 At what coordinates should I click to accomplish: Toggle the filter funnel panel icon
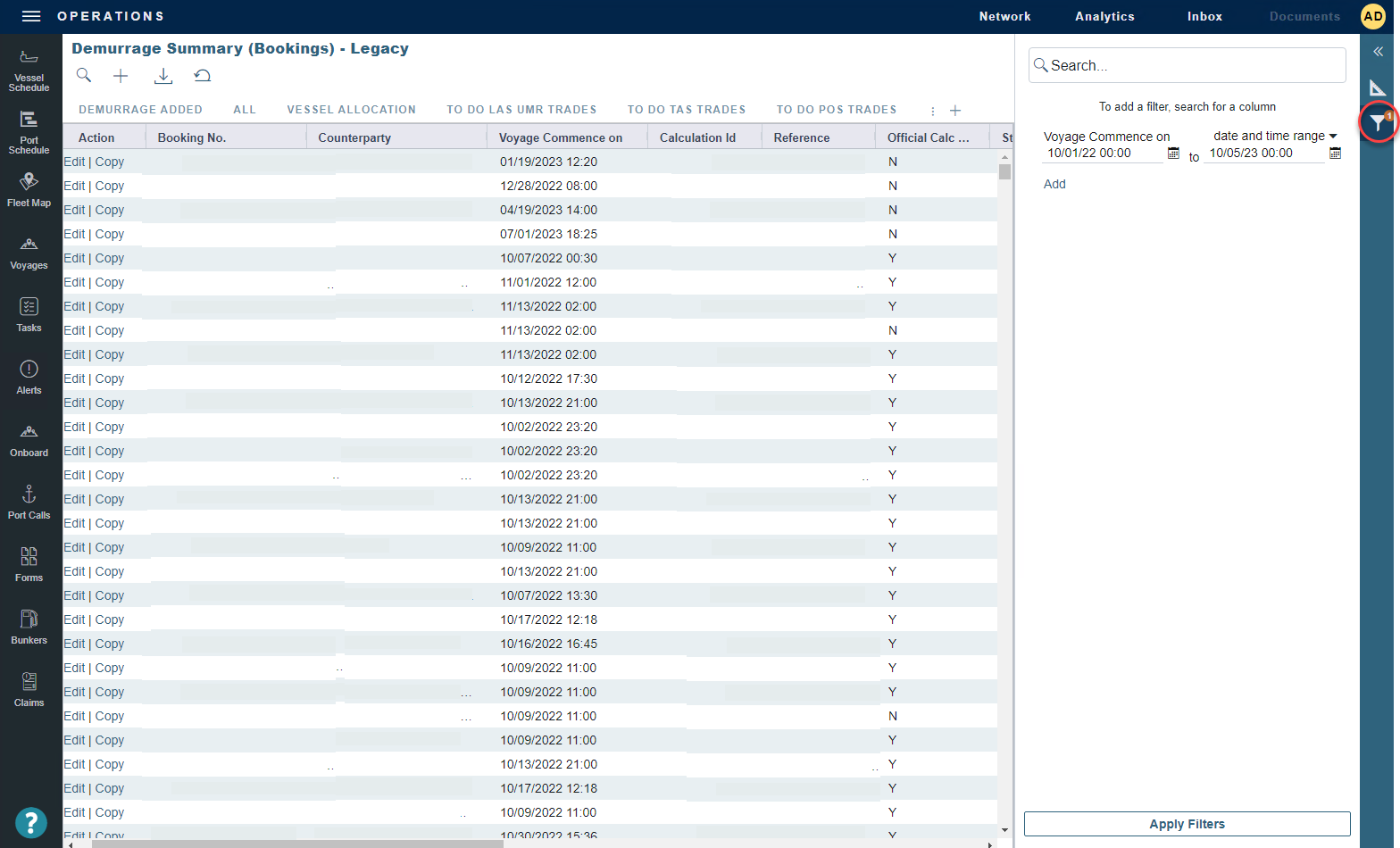[1379, 122]
